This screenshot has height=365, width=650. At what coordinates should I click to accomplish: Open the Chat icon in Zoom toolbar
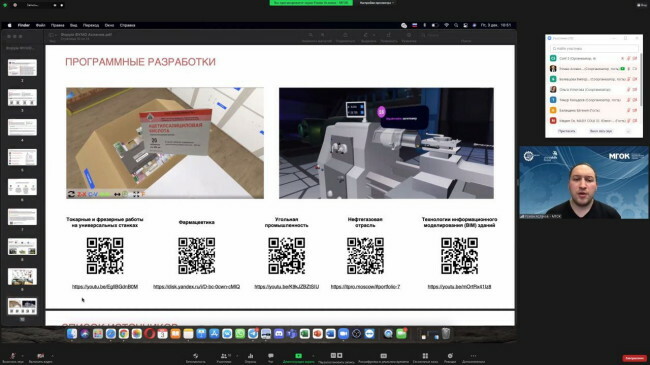pyautogui.click(x=271, y=356)
